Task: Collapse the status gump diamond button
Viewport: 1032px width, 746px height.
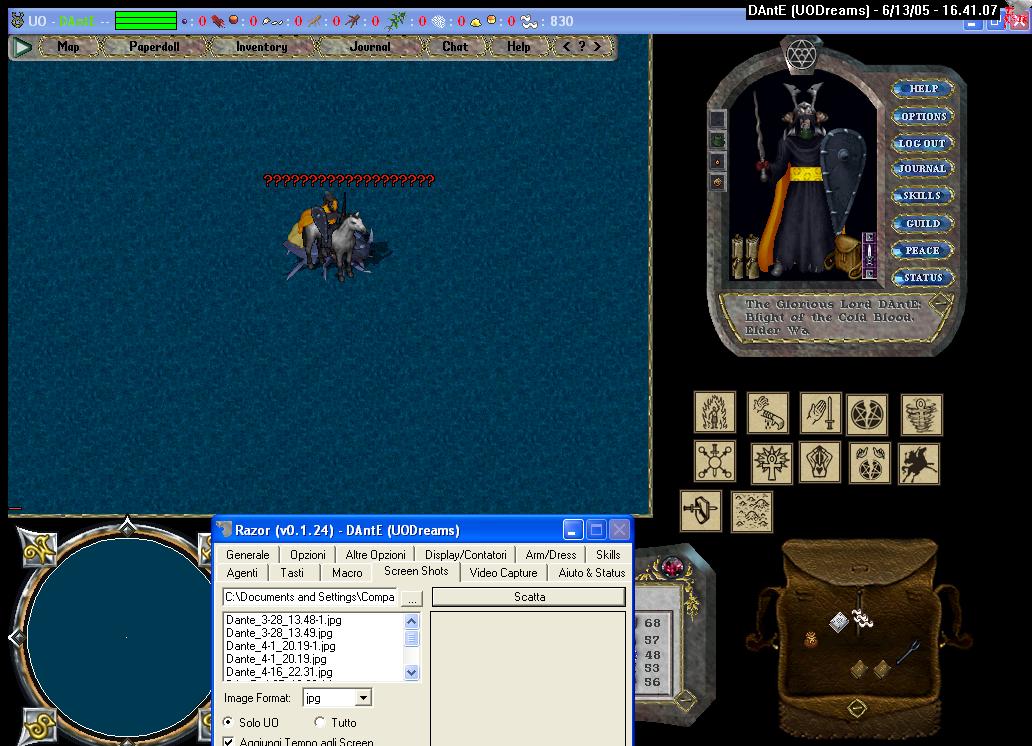Action: click(684, 698)
